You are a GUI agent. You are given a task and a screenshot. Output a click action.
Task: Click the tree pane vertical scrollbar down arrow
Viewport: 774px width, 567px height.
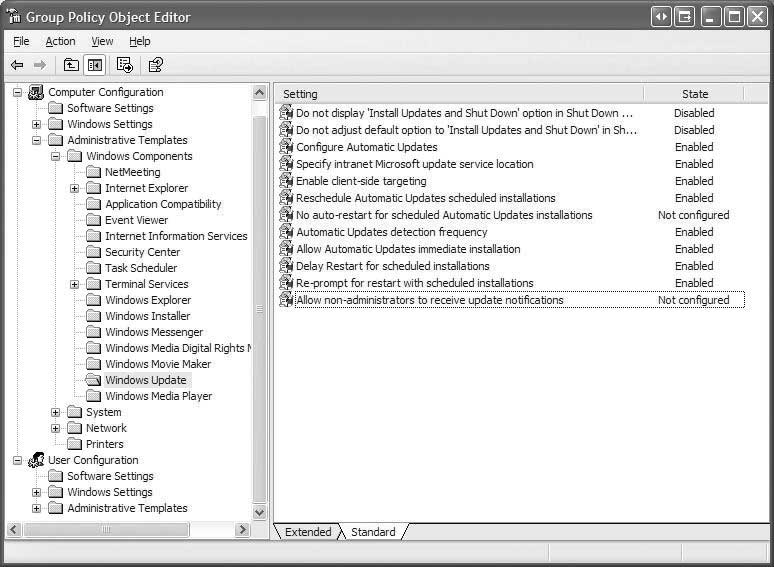(260, 512)
